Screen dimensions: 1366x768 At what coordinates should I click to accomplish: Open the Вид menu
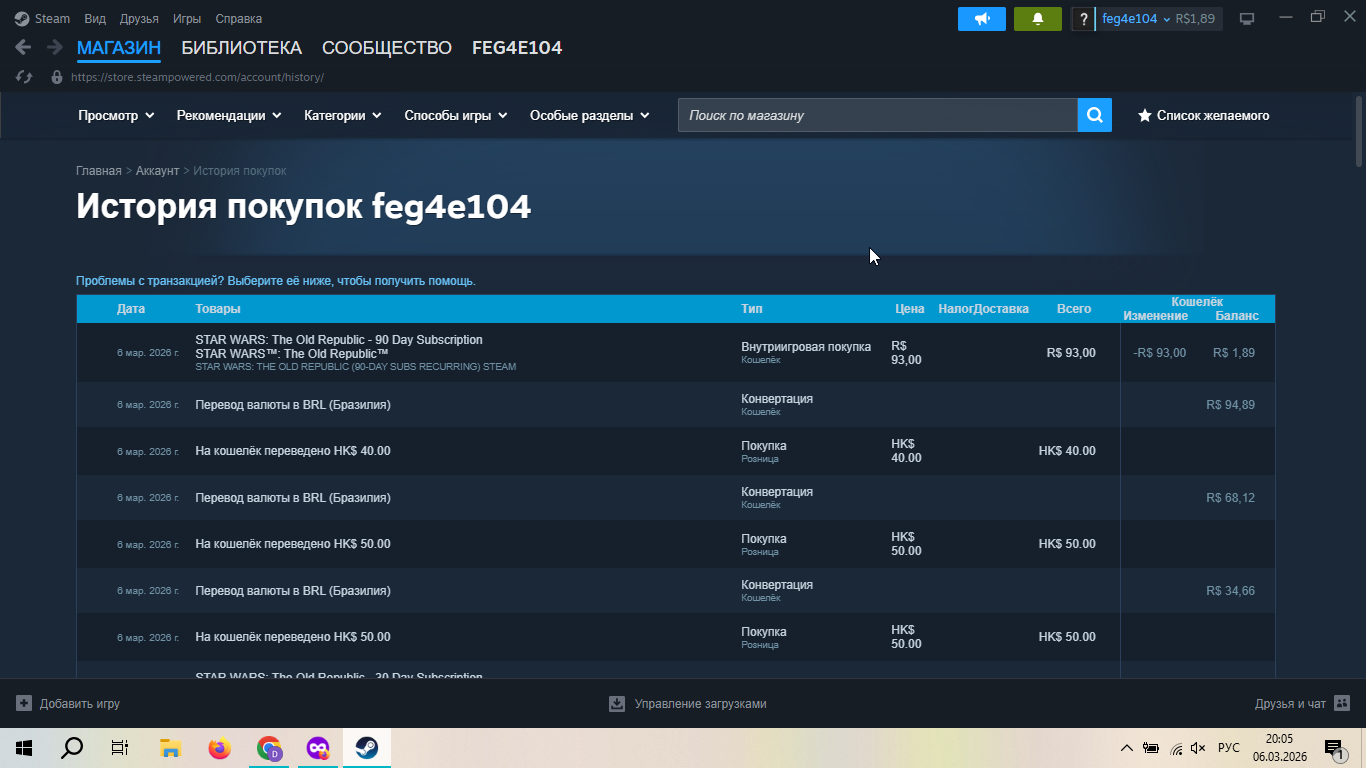pos(95,18)
